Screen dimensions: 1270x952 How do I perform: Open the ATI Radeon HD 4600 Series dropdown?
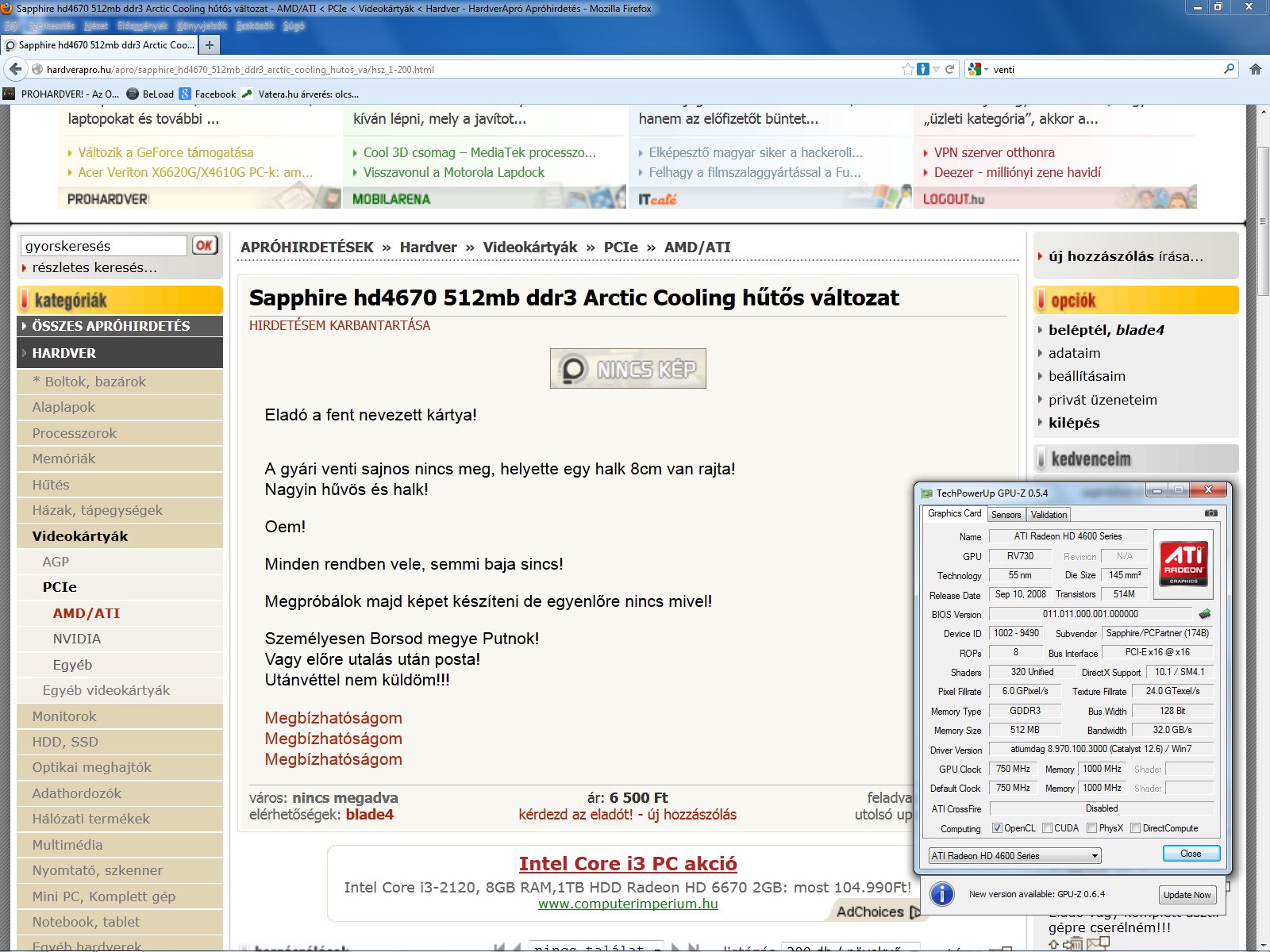coord(1014,856)
